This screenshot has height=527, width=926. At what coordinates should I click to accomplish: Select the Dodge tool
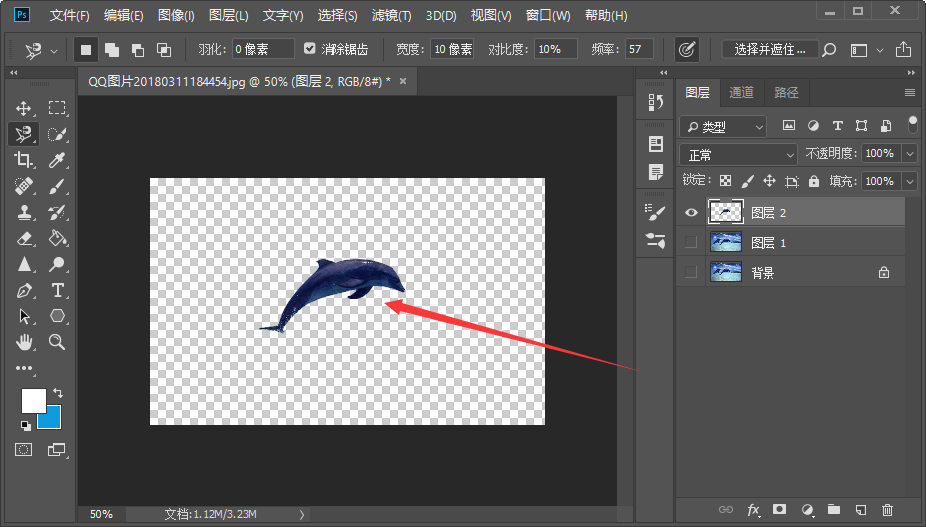coord(57,264)
